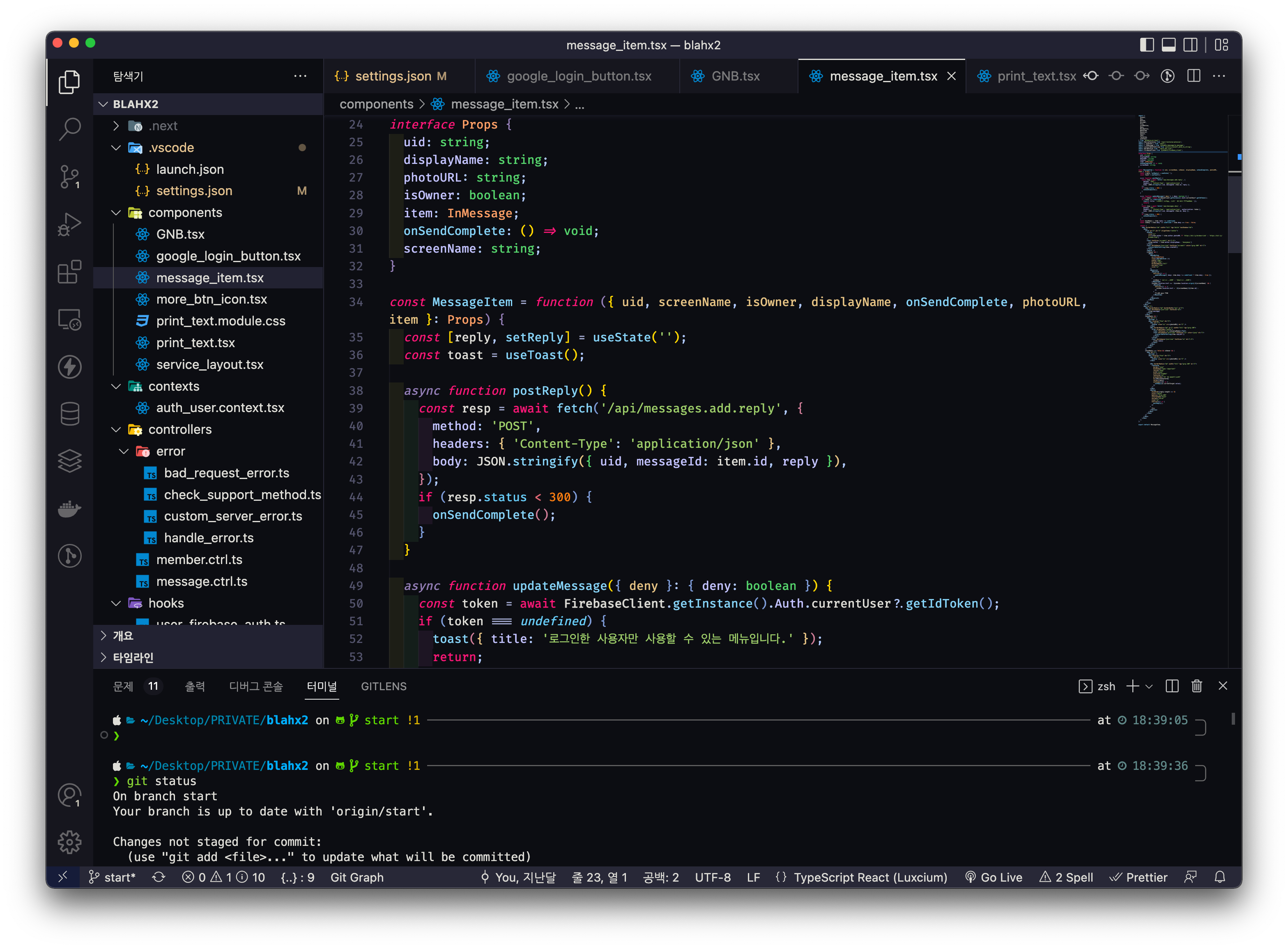Click Git Graph in status bar
This screenshot has height=949, width=1288.
[x=356, y=877]
